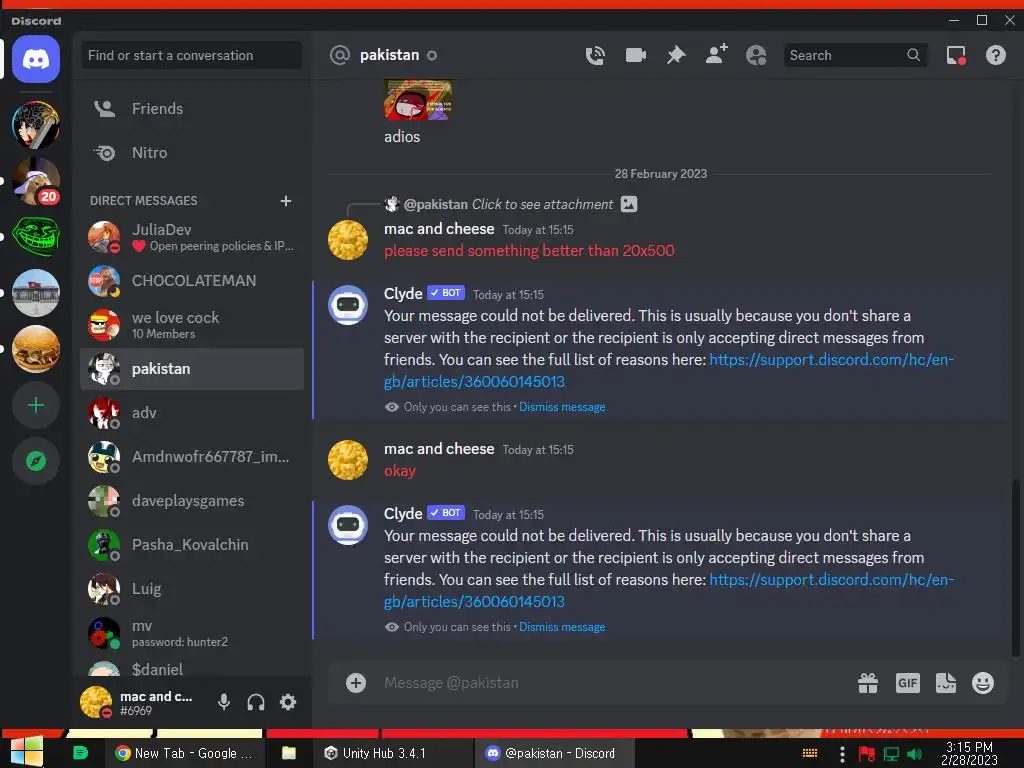Click the volume speaker tray icon
Image resolution: width=1024 pixels, height=768 pixels.
pos(914,754)
